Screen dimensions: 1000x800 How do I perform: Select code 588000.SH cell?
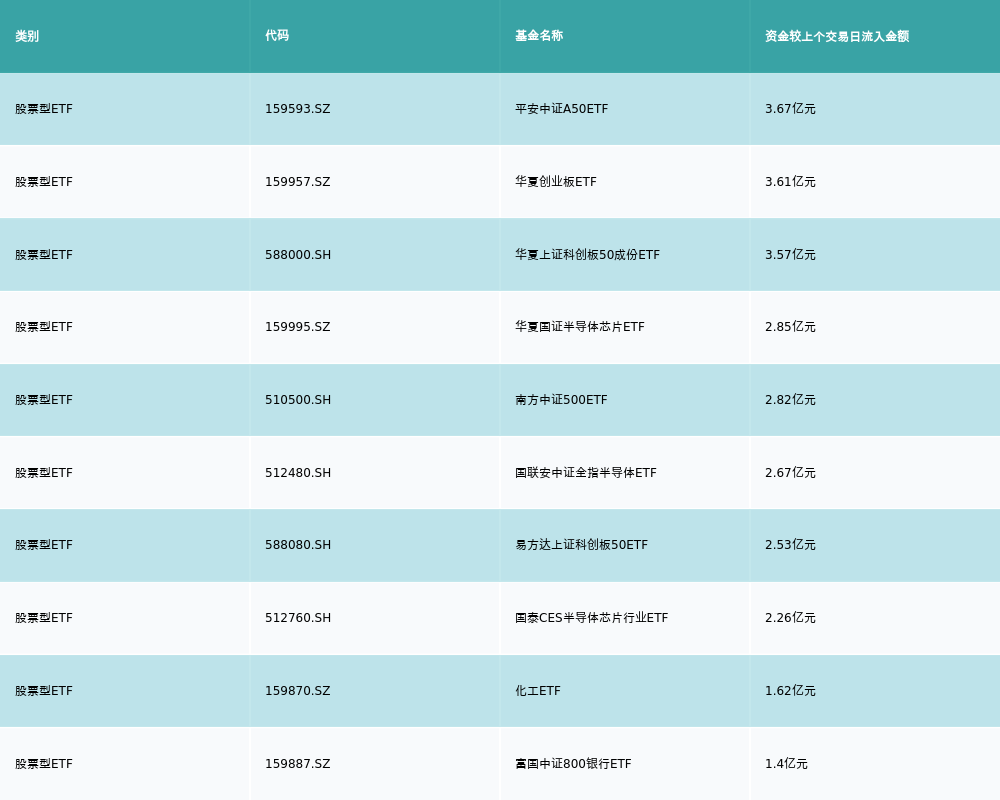point(298,255)
